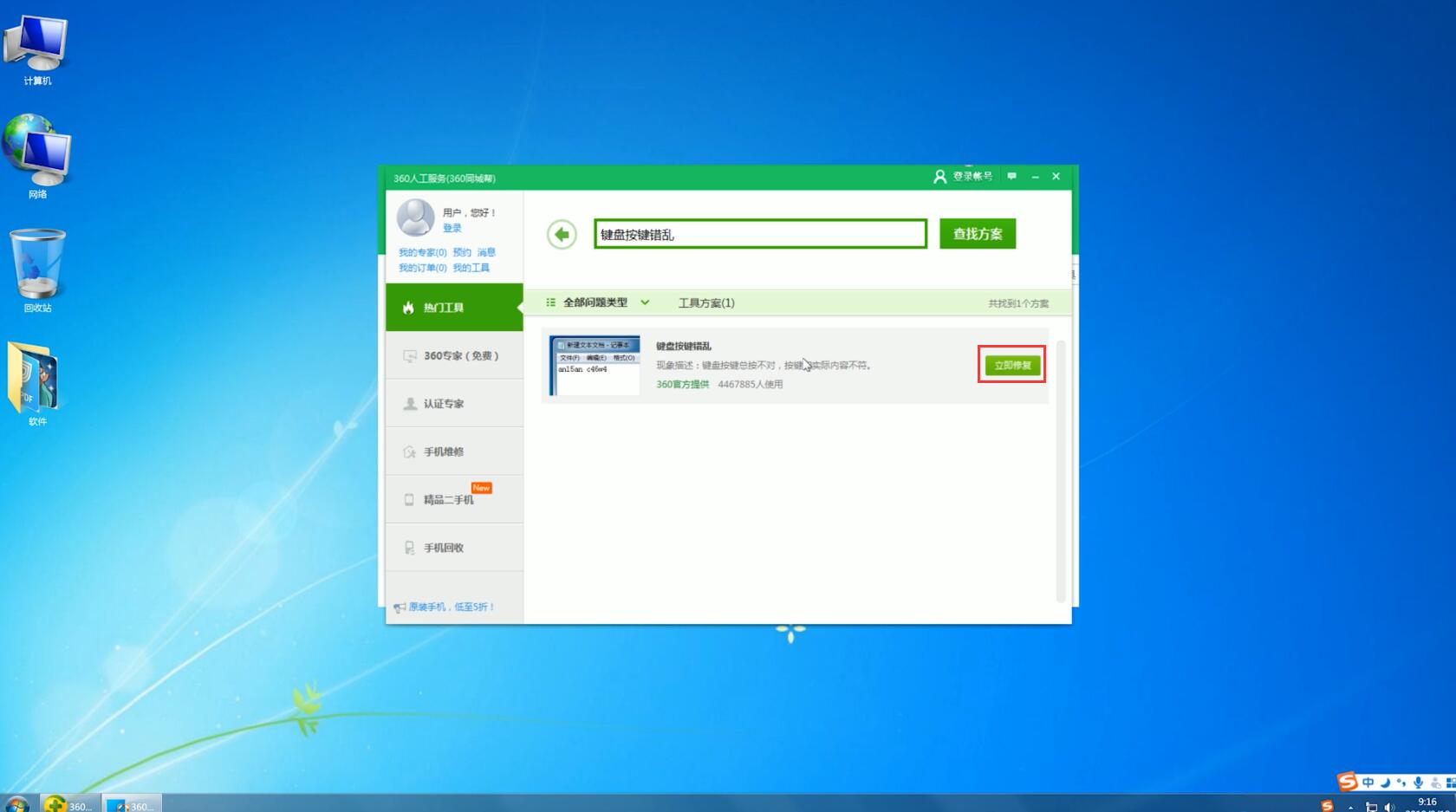Click the monitor icon next to 360专家
Screen dimensions: 1456x812
(410, 356)
